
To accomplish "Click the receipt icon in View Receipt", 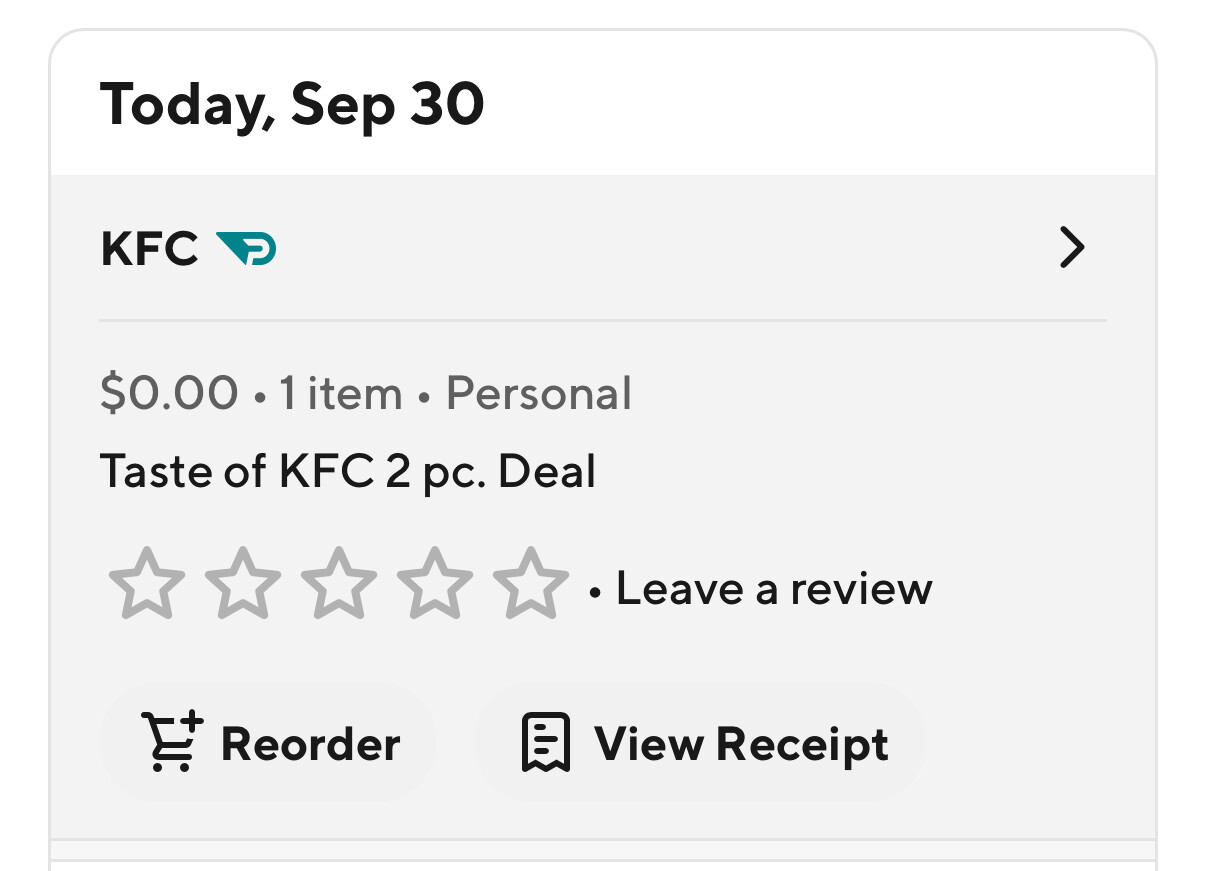I will click(546, 743).
